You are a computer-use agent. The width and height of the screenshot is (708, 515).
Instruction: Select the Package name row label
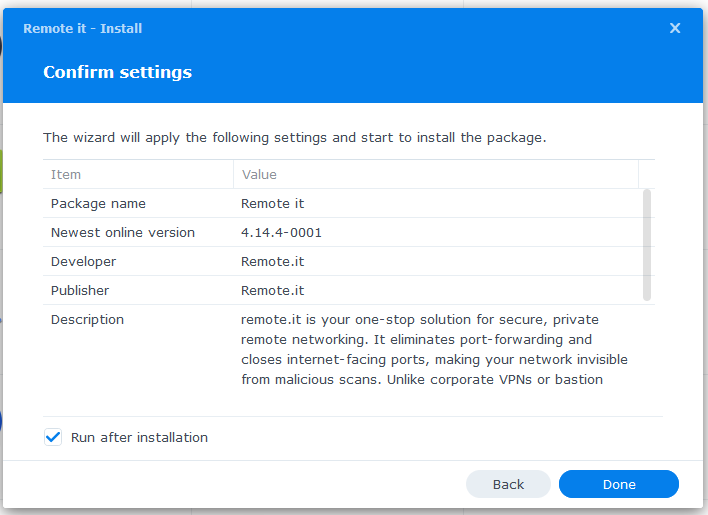click(98, 204)
